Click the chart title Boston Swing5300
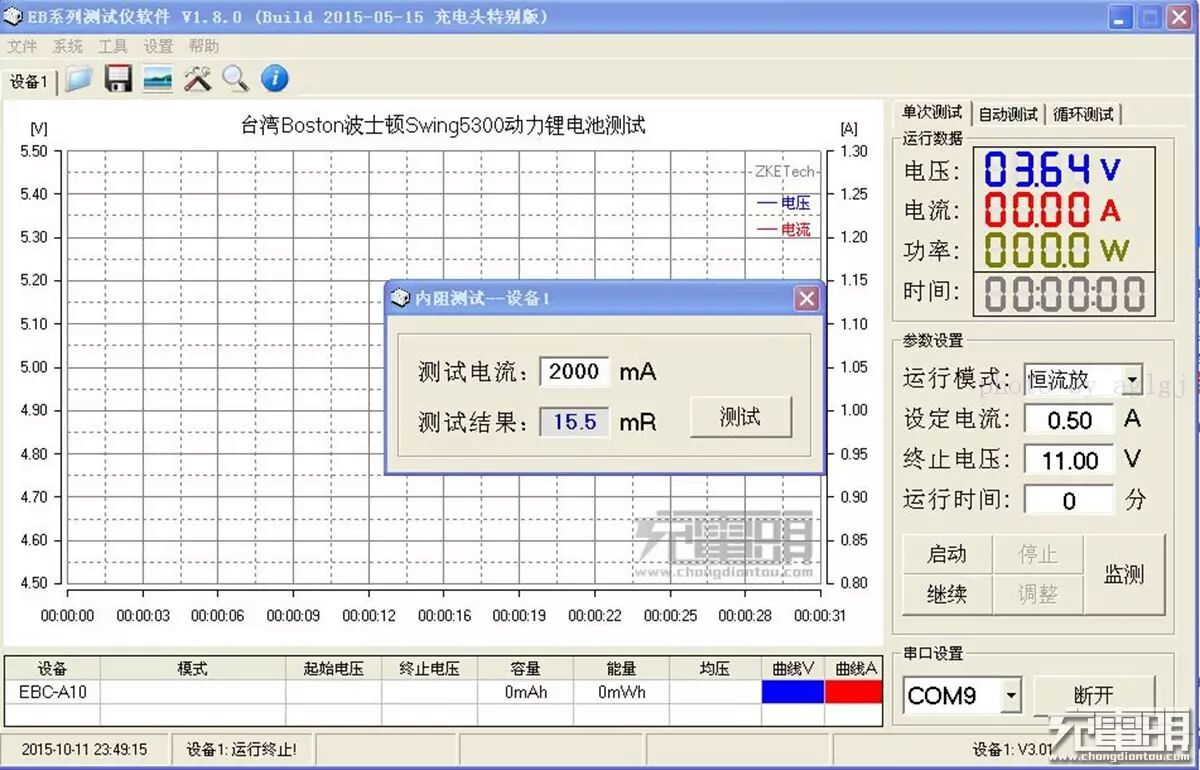 (443, 125)
